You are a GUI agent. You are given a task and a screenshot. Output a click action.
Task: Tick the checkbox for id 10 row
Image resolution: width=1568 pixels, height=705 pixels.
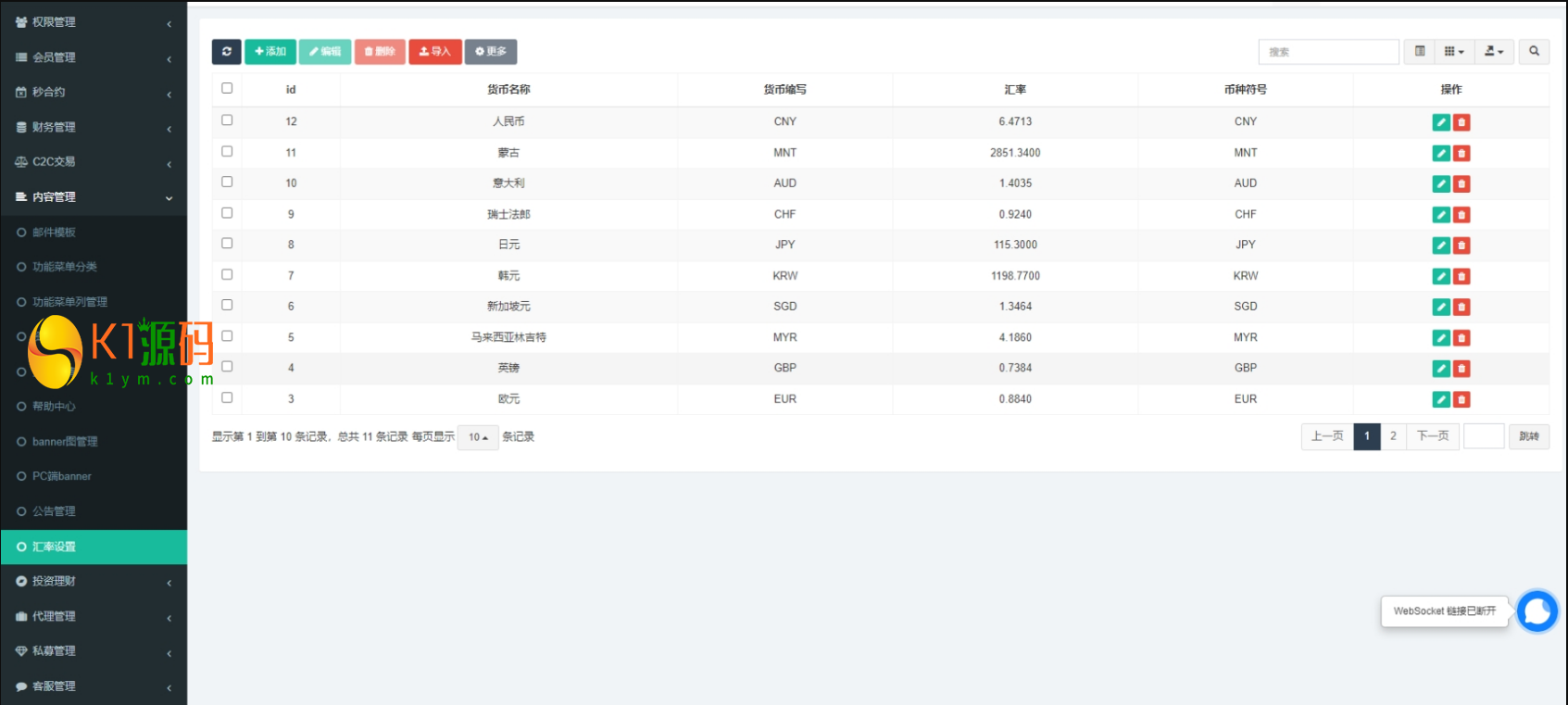coord(227,183)
